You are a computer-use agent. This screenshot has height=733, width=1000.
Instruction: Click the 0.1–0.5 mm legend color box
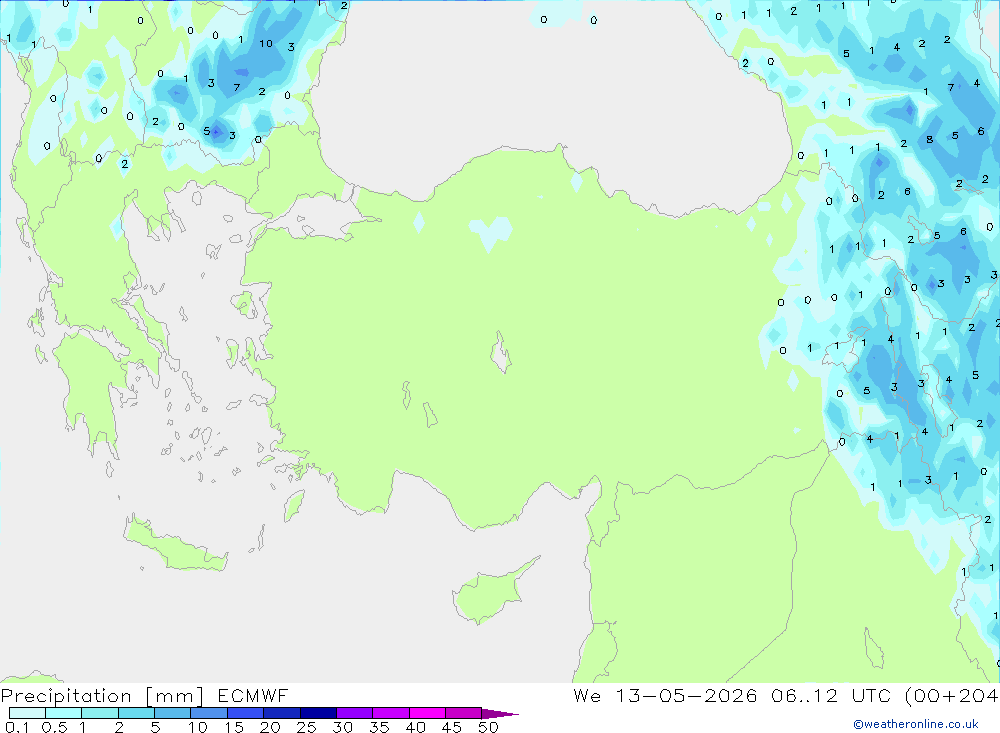tap(27, 713)
